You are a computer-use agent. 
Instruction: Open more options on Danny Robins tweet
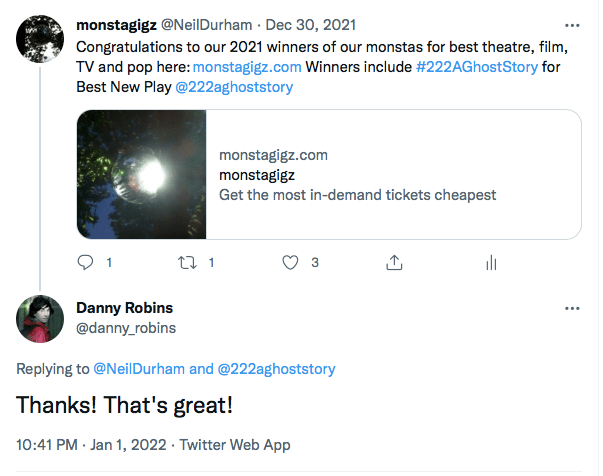(571, 308)
